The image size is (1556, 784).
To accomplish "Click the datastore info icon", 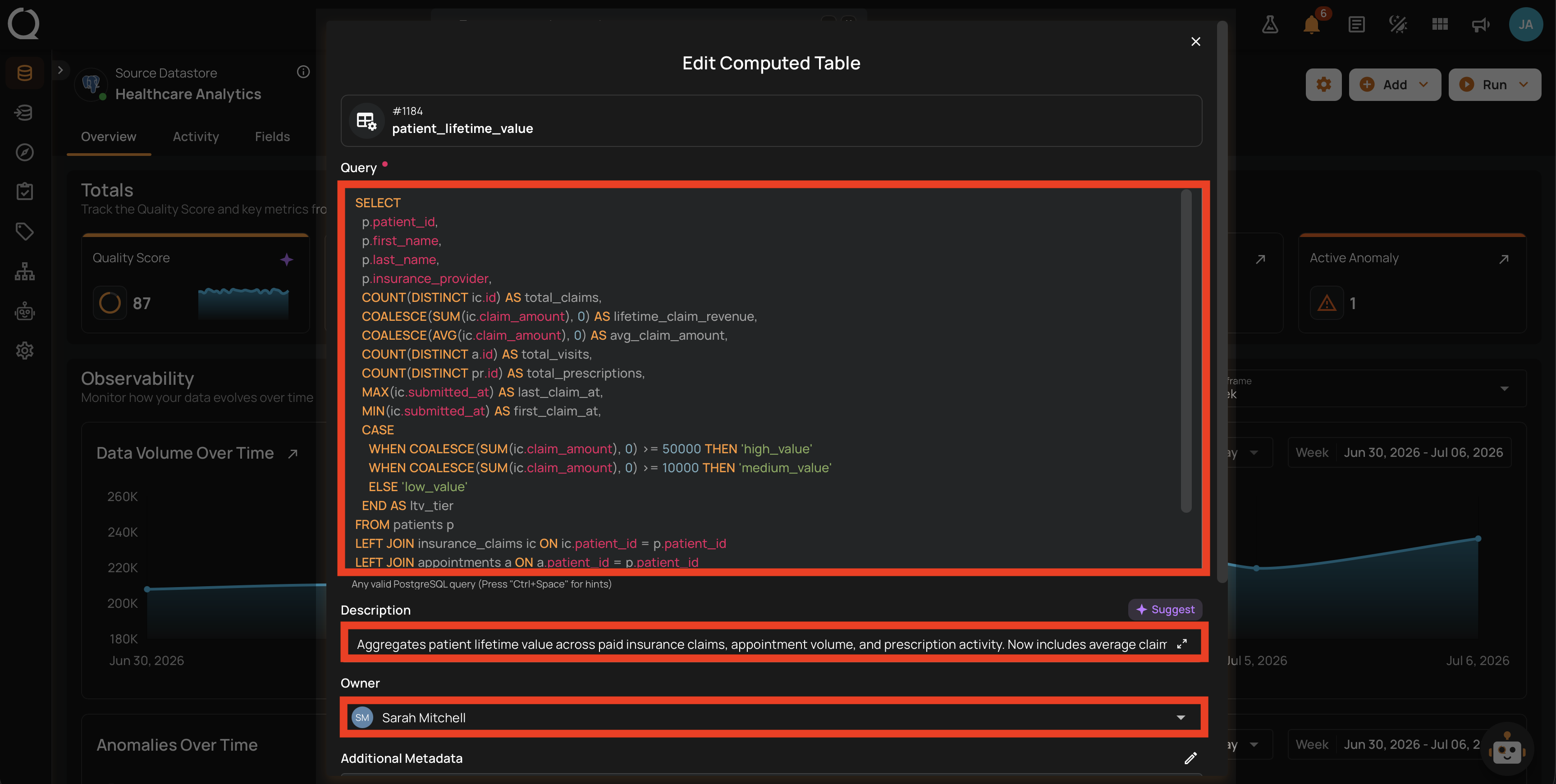I will 303,72.
